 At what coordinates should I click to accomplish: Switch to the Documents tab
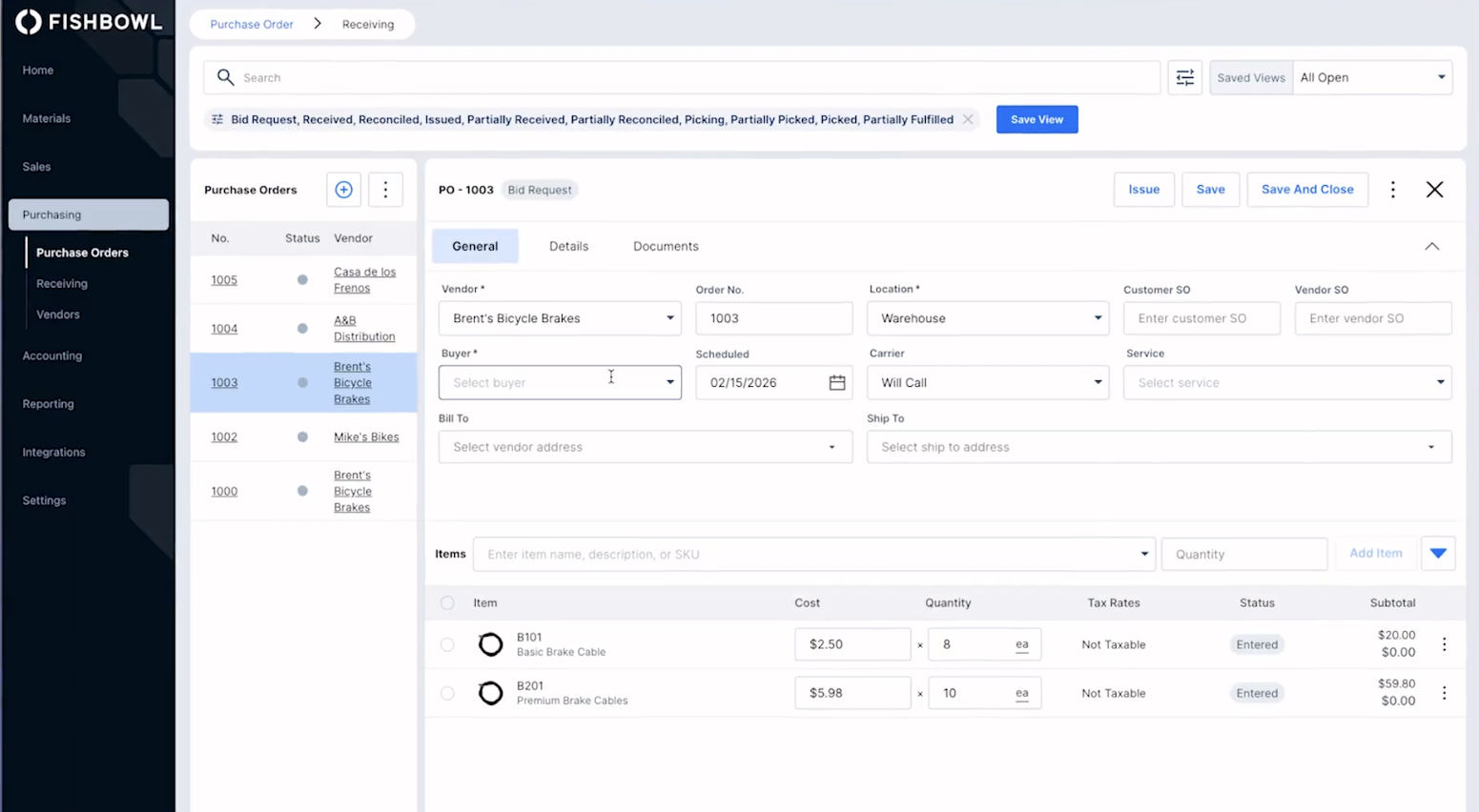[665, 246]
